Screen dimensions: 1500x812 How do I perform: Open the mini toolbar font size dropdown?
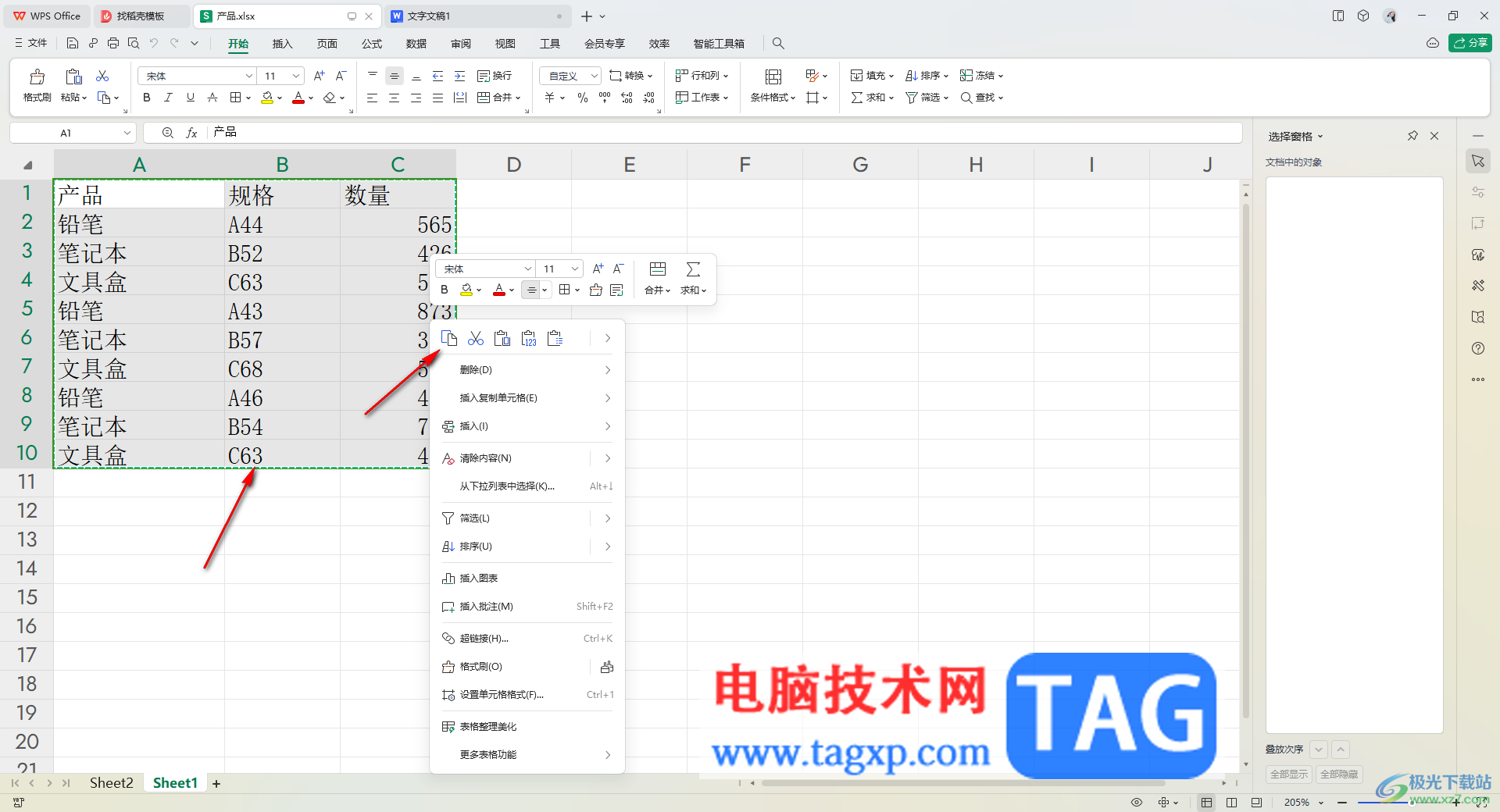[575, 269]
